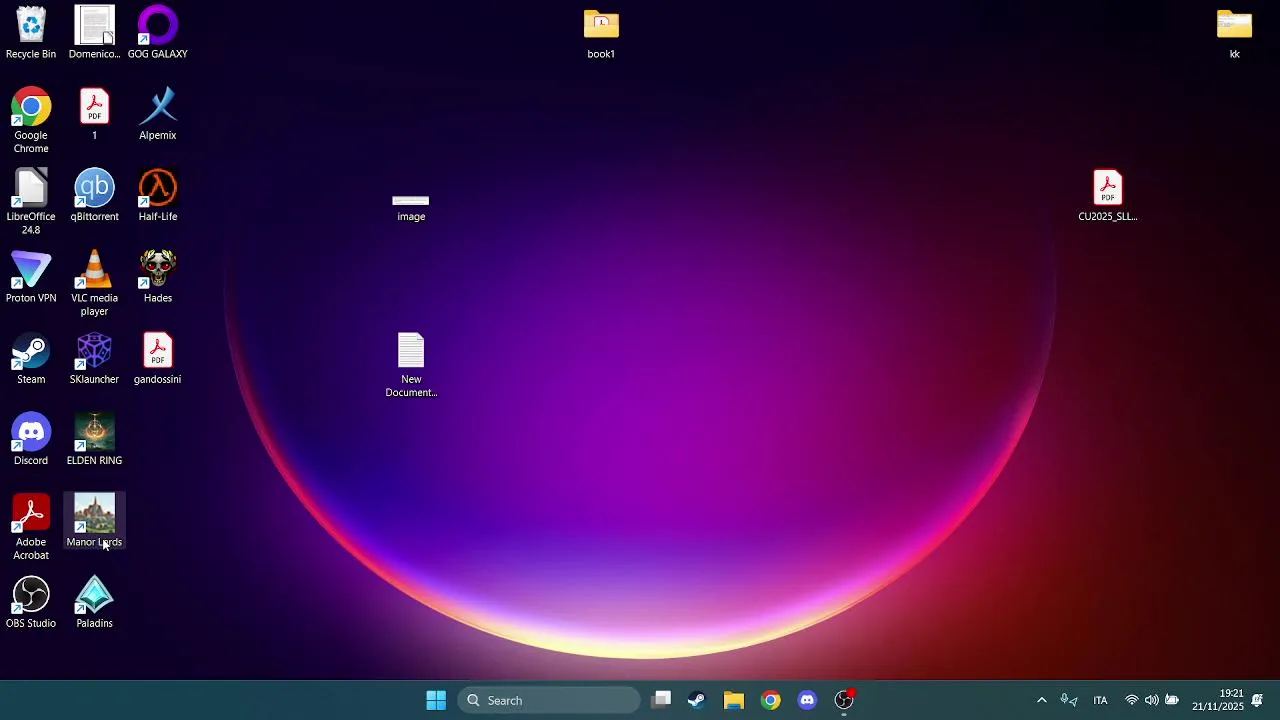This screenshot has width=1280, height=720.
Task: Select the Adobe Acrobat shortcut
Action: [31, 527]
